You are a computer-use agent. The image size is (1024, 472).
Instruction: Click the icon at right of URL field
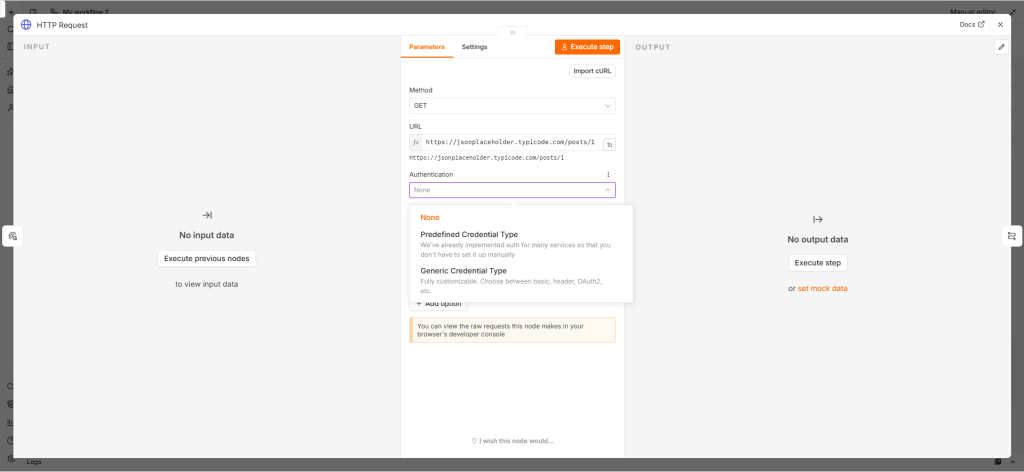point(609,145)
